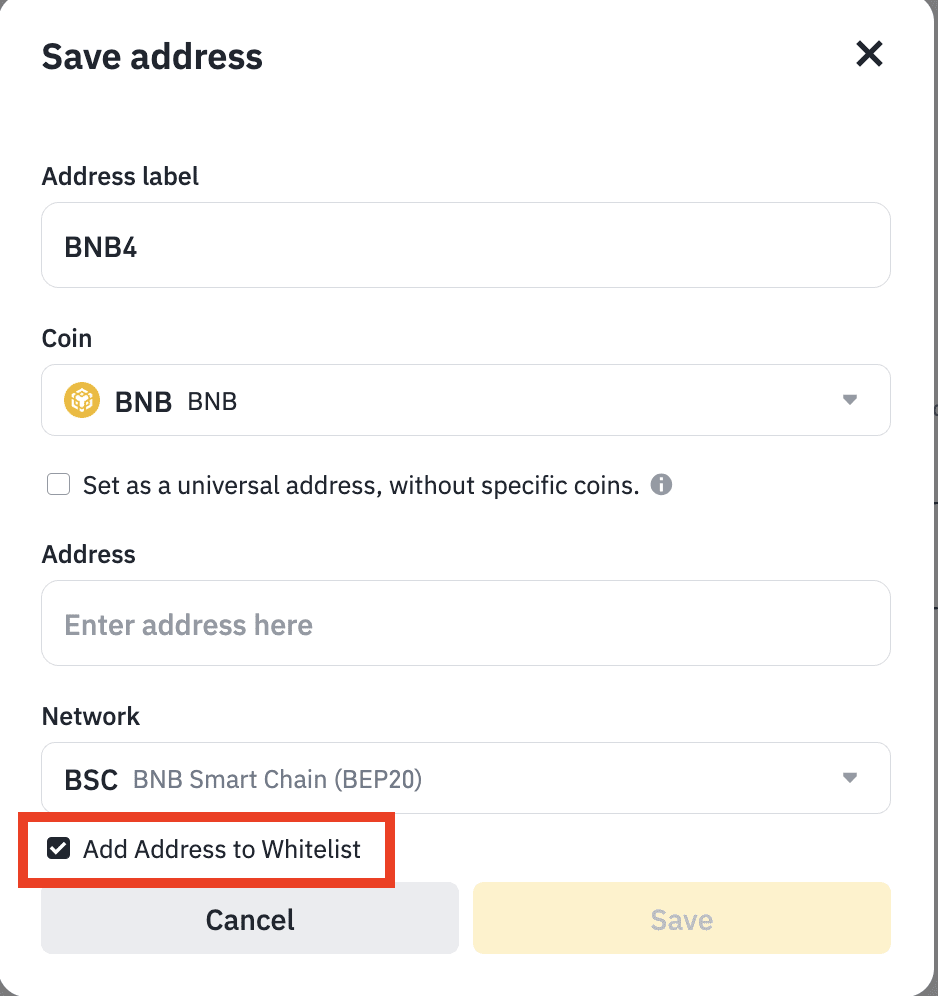
Task: Click the BNB coin logo icon
Action: pyautogui.click(x=82, y=401)
